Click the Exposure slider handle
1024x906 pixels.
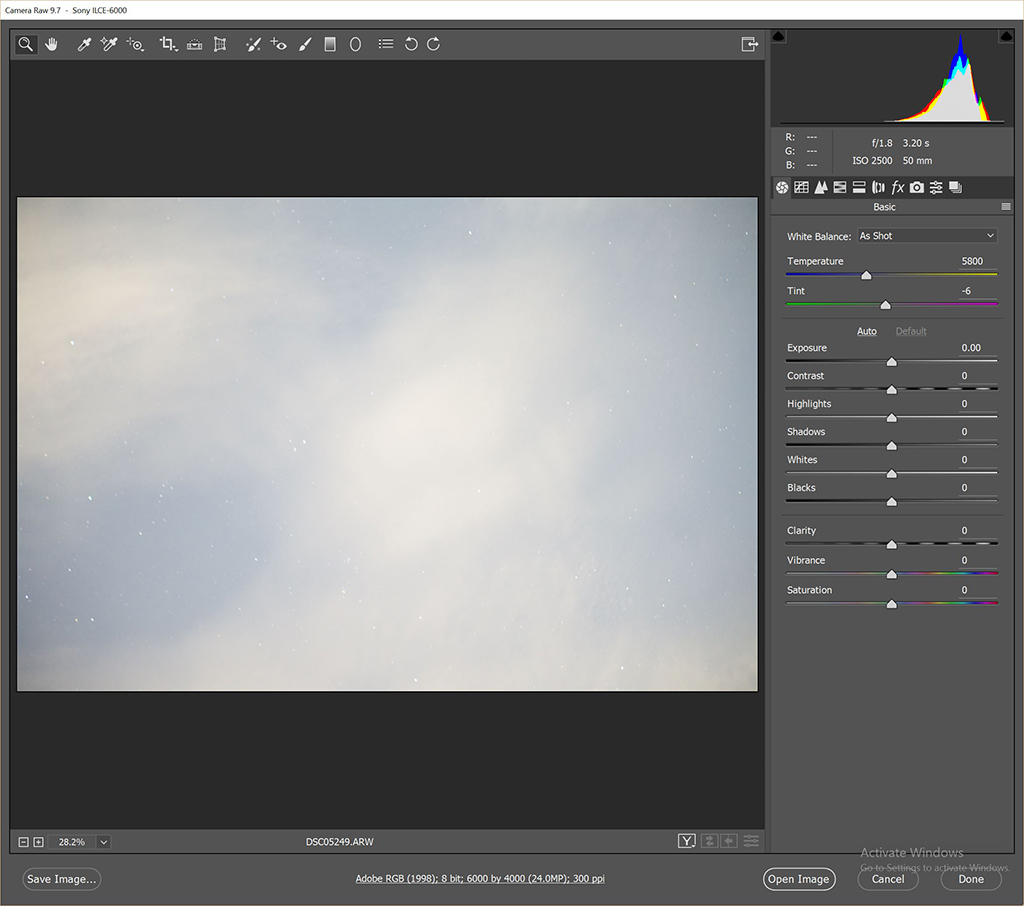click(891, 362)
